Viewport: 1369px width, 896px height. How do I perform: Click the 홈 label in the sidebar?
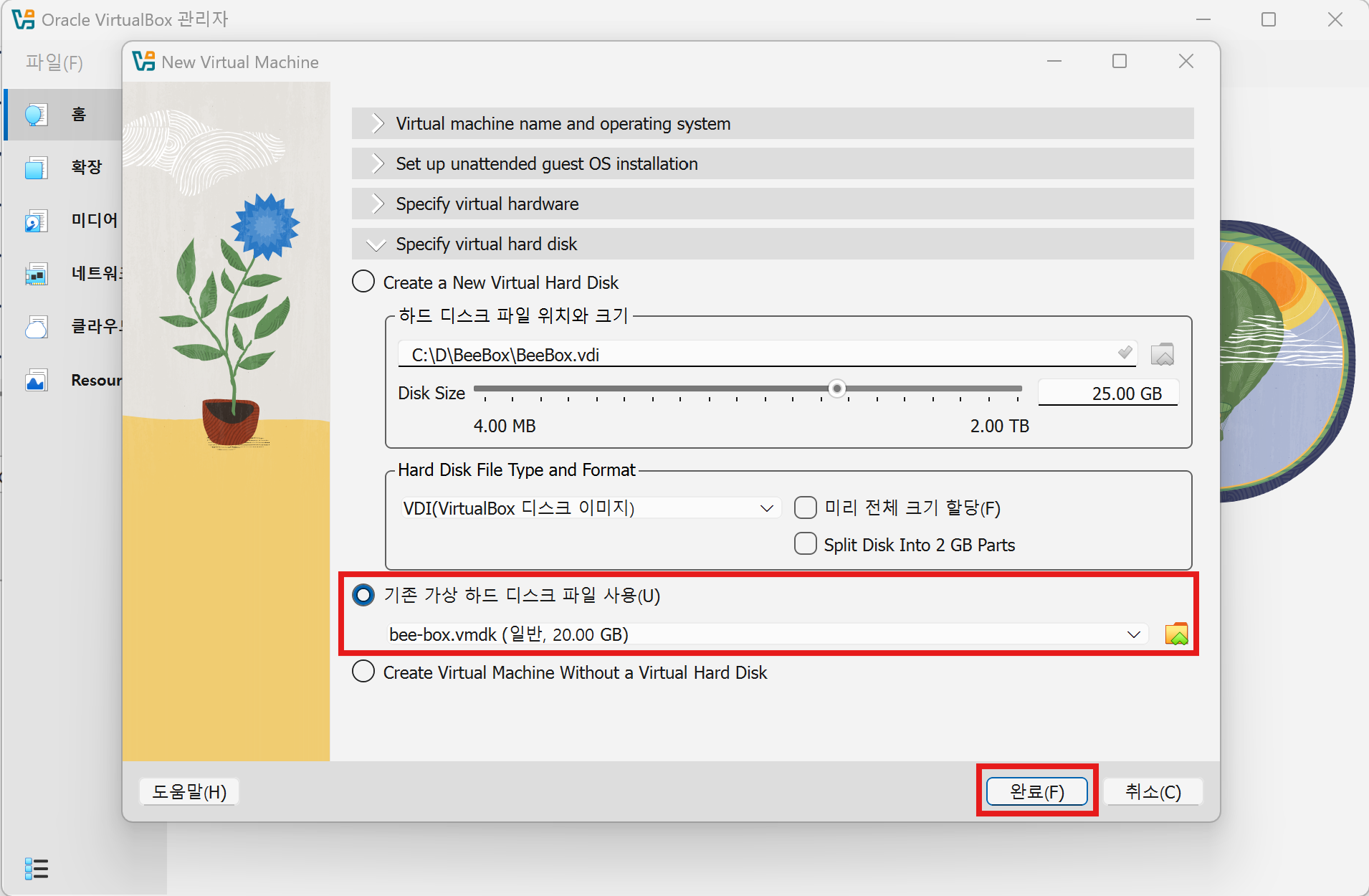79,114
